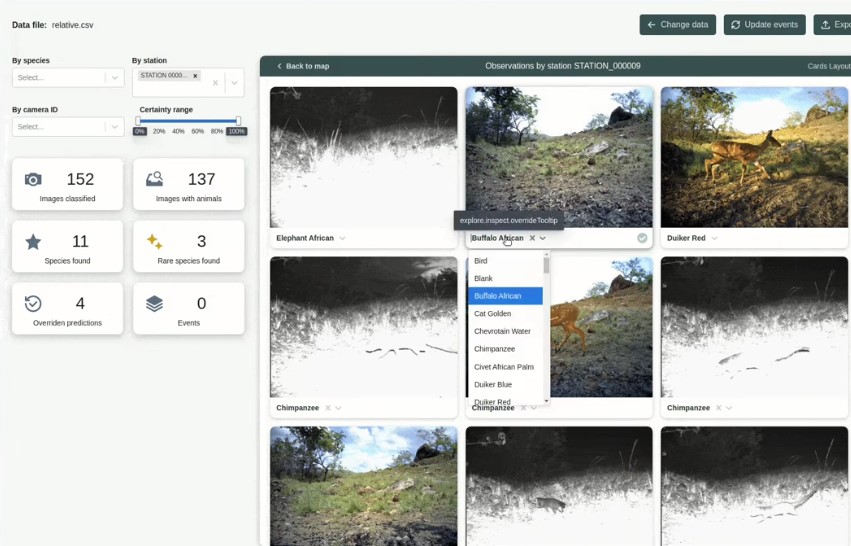Click the sparkle icon for Rare species found
Image resolution: width=851 pixels, height=546 pixels.
[154, 242]
